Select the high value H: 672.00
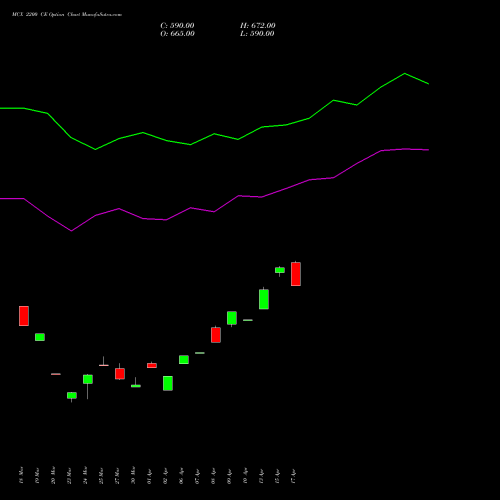Image resolution: width=500 pixels, height=500 pixels. point(258,26)
